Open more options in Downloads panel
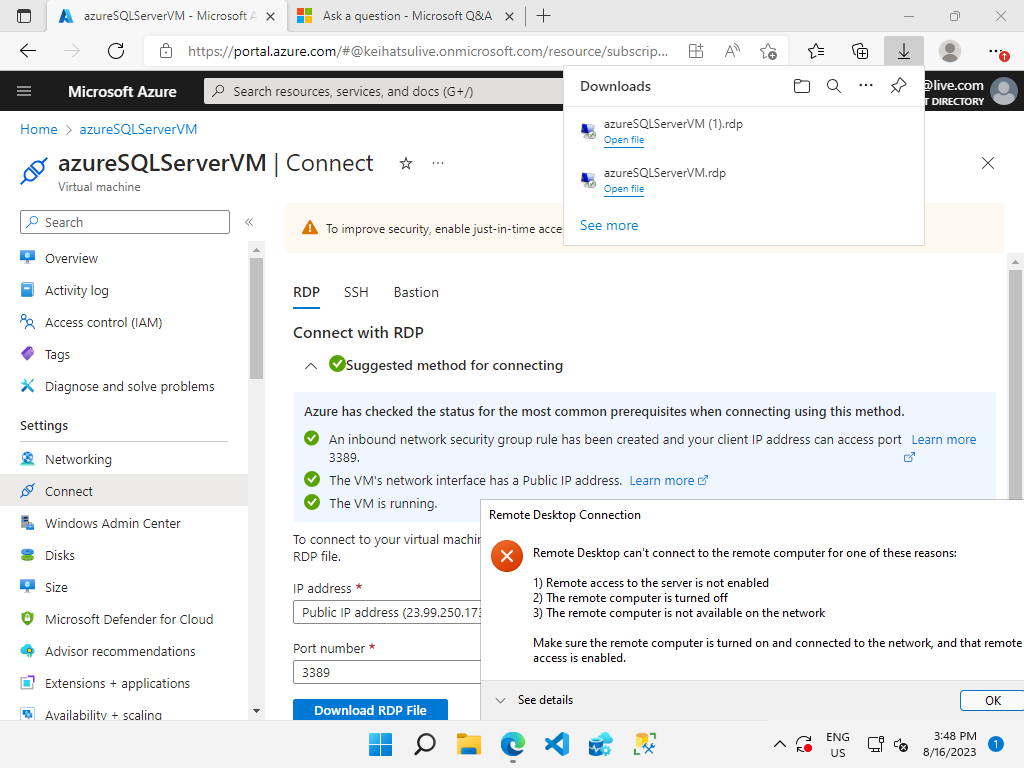1024x768 pixels. 865,86
